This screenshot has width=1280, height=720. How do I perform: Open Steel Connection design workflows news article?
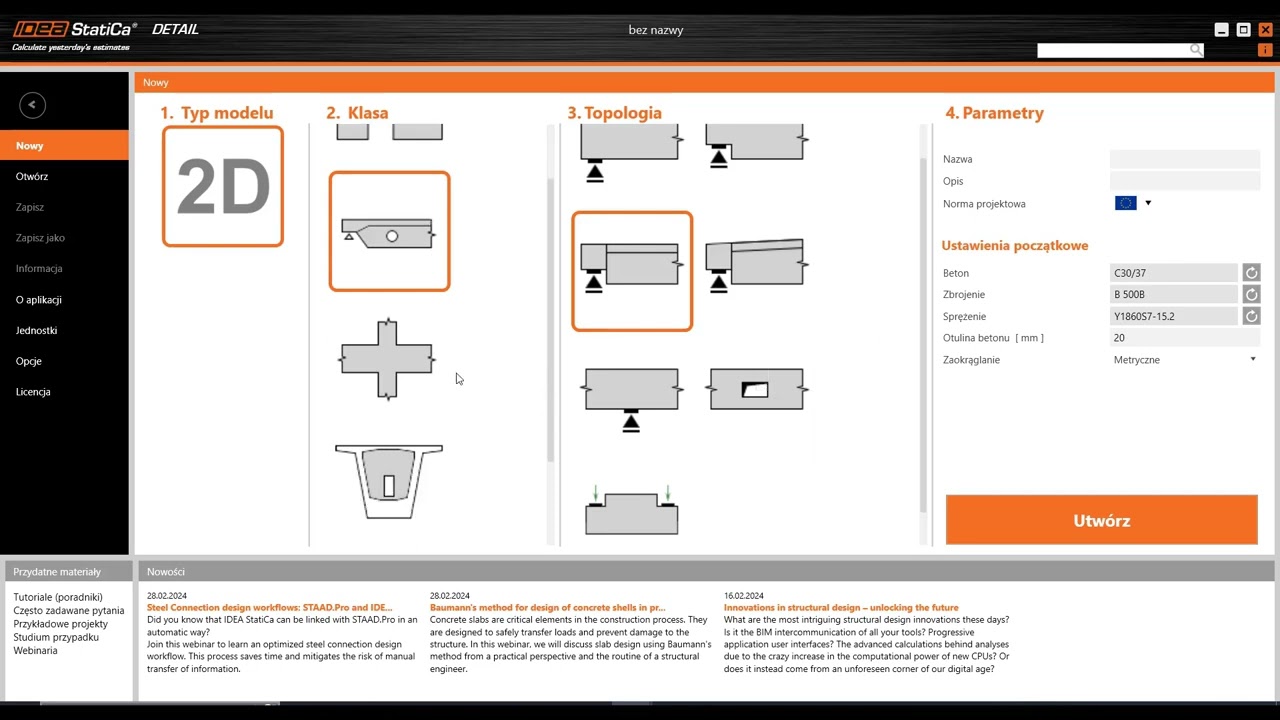tap(270, 607)
